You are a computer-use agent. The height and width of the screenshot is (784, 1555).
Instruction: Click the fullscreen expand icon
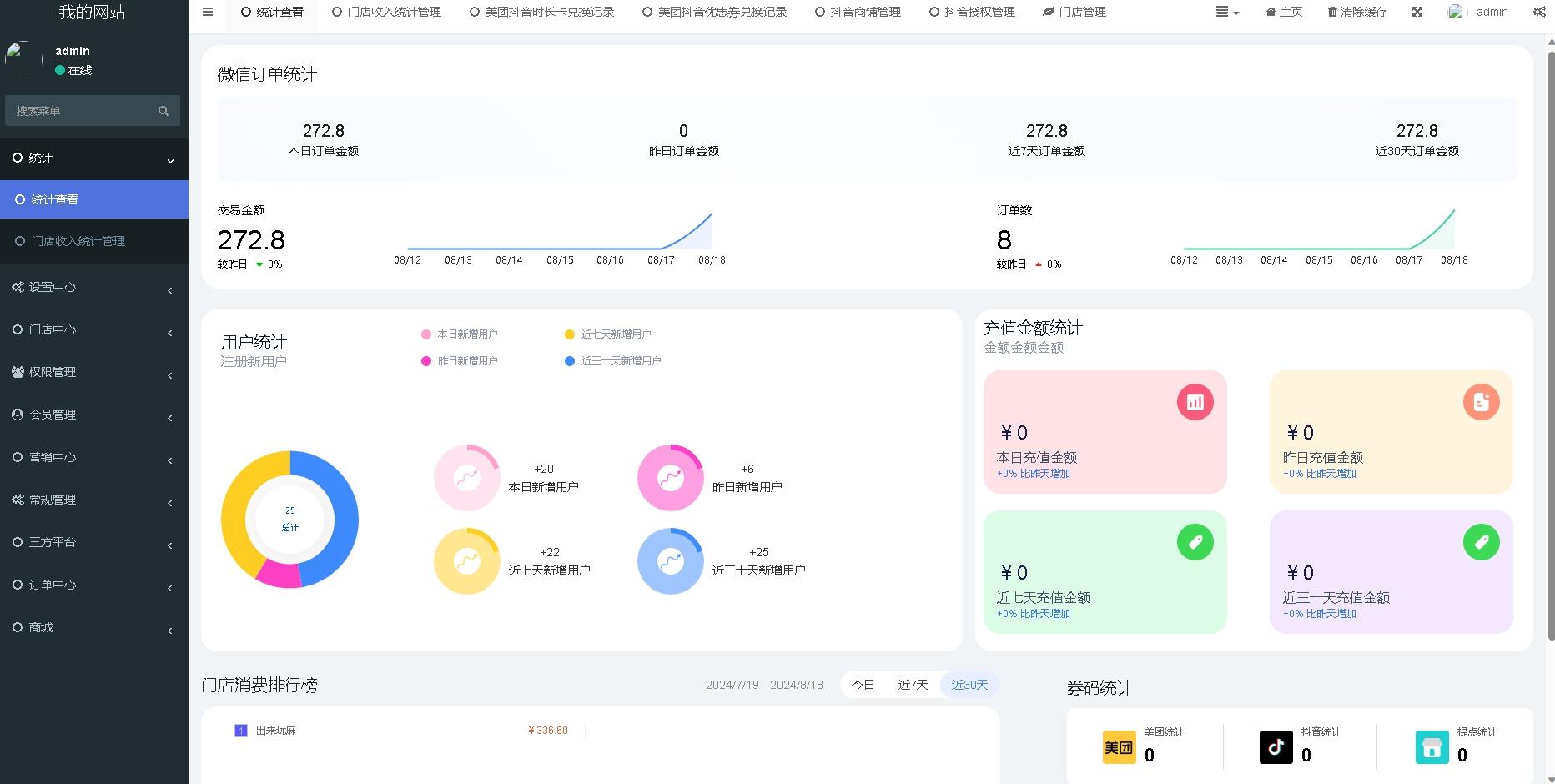click(1417, 12)
